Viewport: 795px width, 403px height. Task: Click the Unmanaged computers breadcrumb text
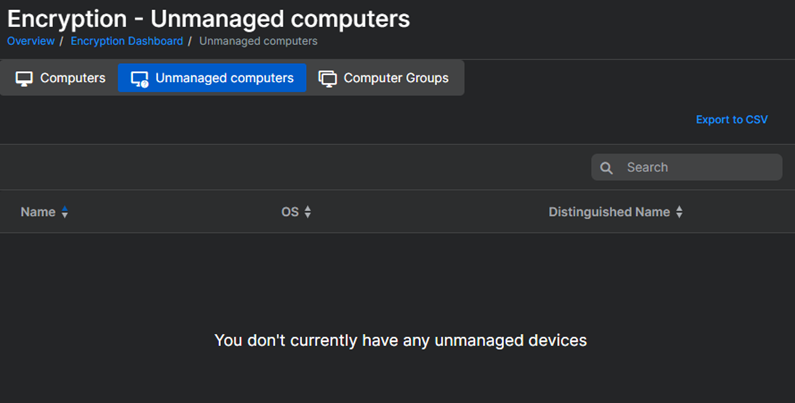(x=258, y=41)
